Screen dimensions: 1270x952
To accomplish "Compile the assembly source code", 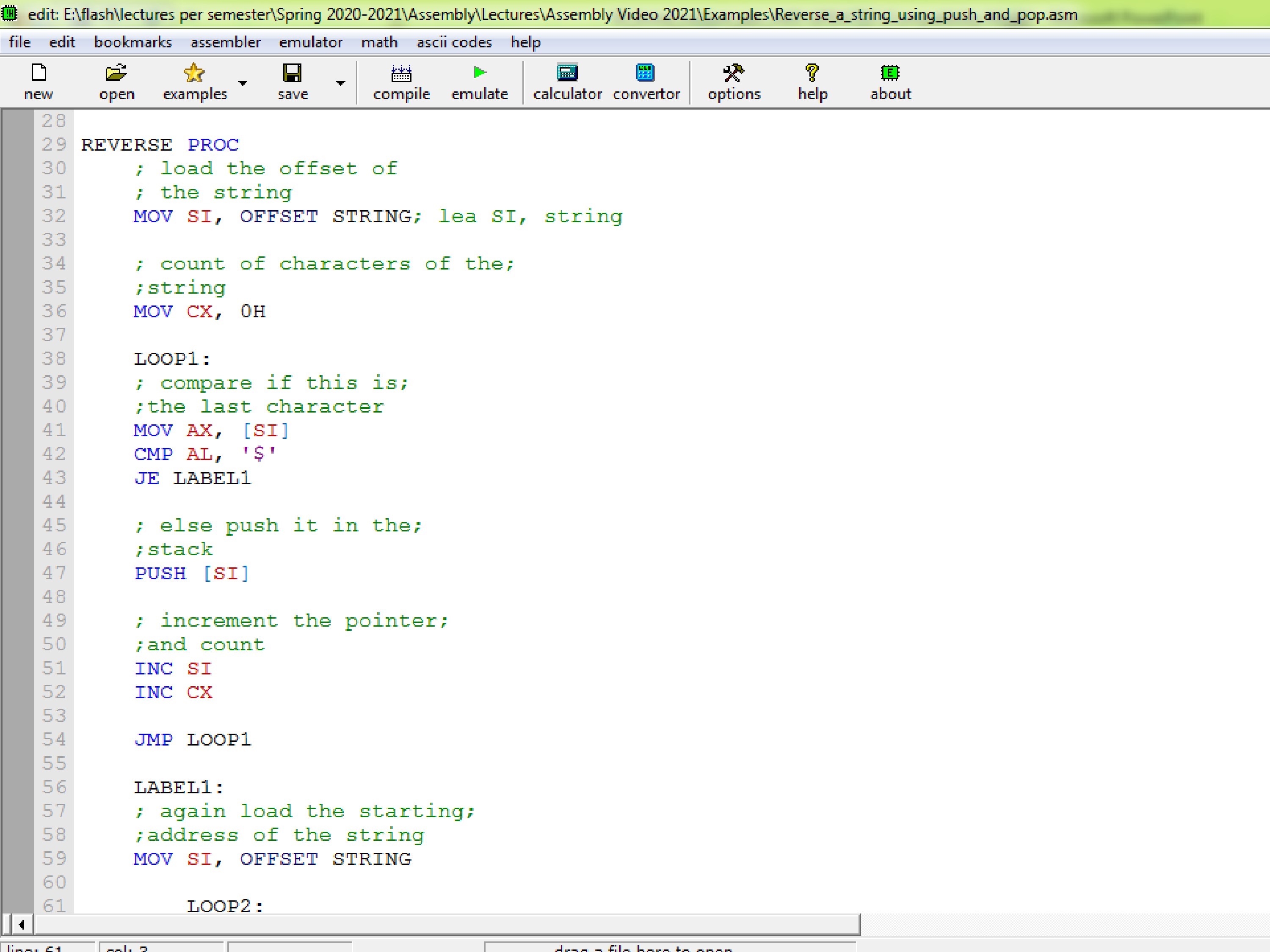I will [401, 82].
